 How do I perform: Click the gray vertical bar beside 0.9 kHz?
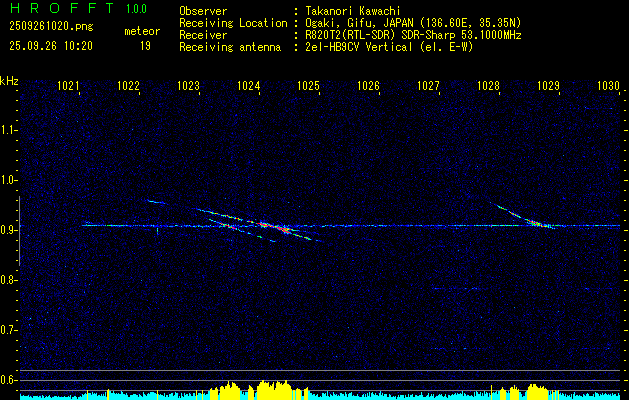19,231
